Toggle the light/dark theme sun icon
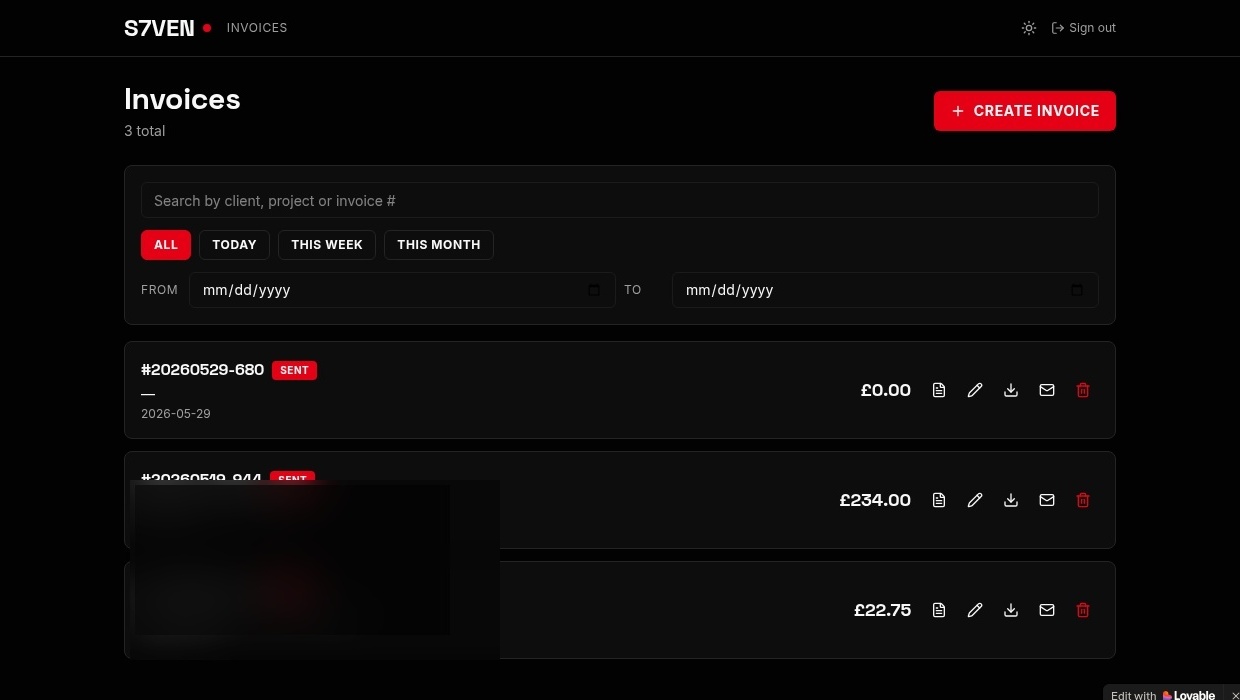 [1029, 28]
